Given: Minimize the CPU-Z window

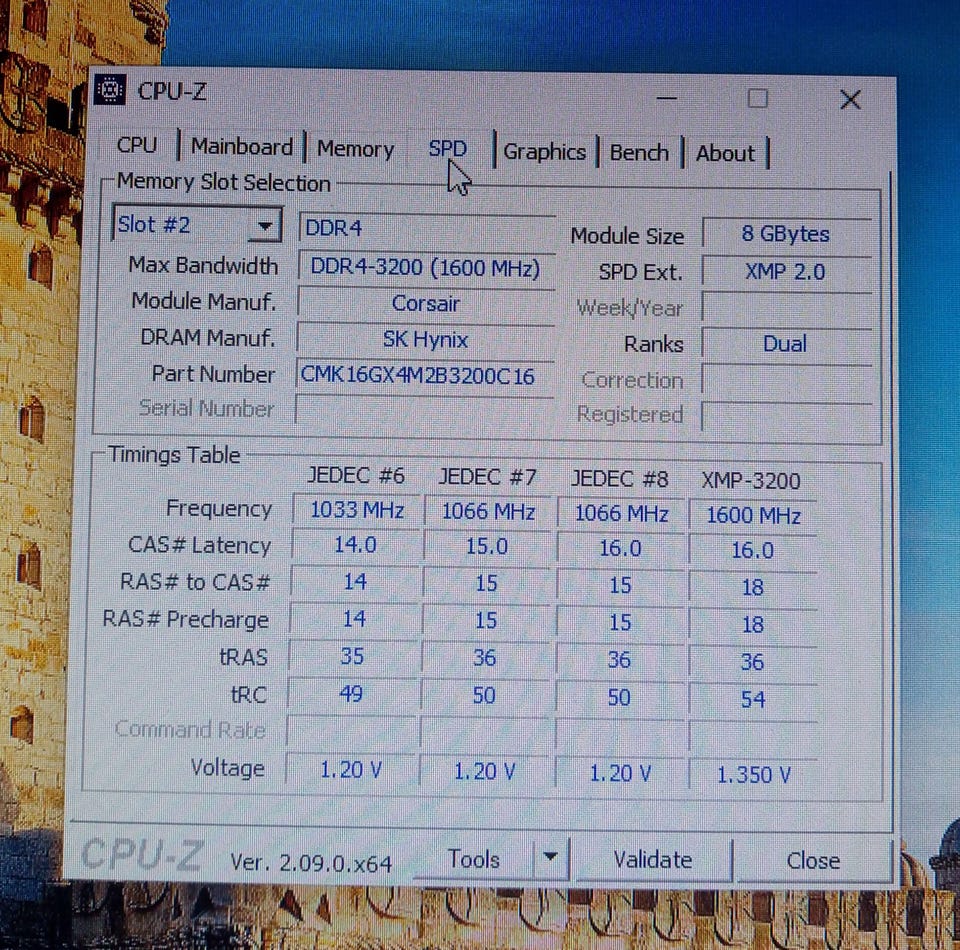Looking at the screenshot, I should point(666,98).
